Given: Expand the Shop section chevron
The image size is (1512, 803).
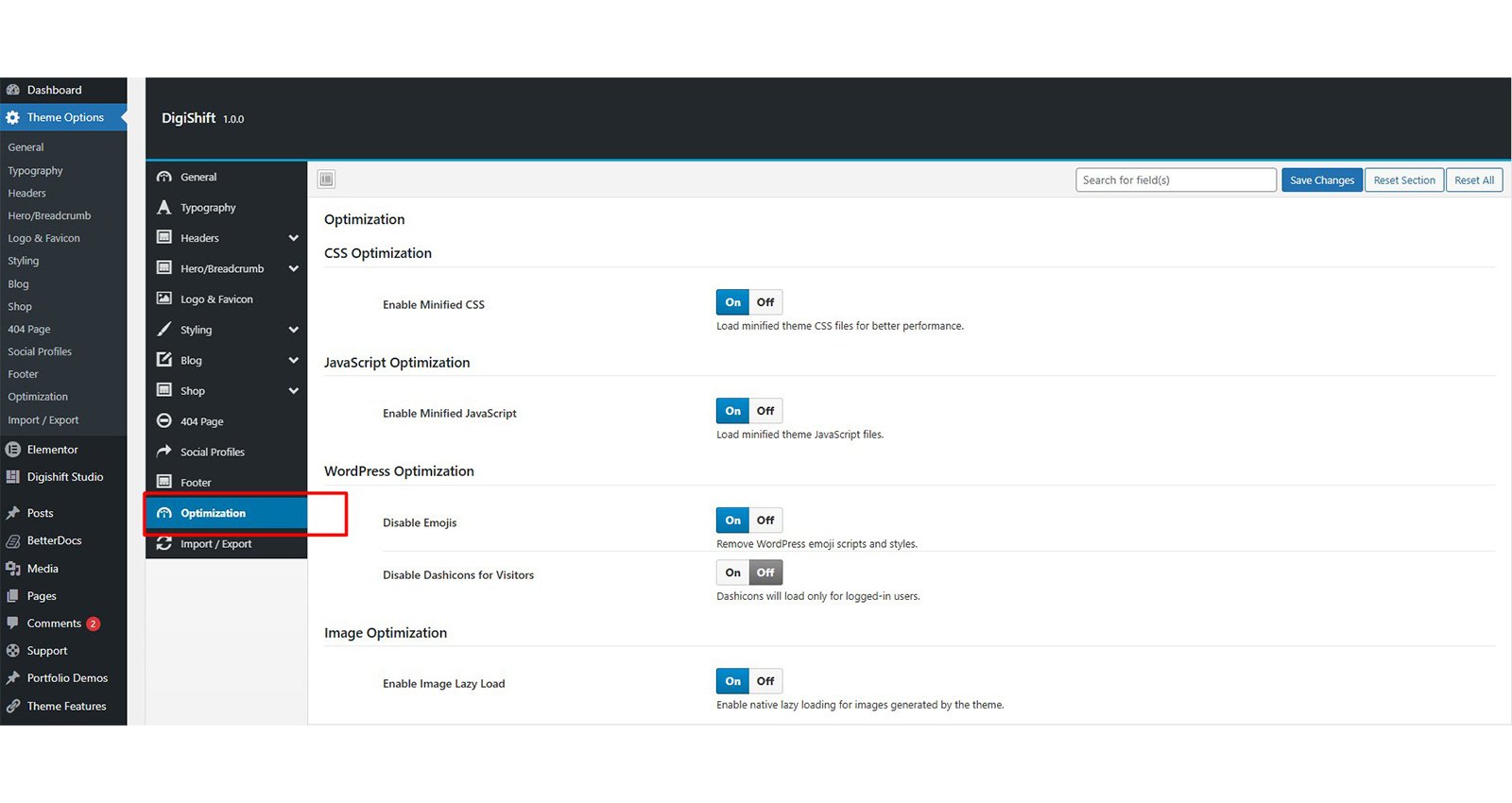Looking at the screenshot, I should (x=293, y=391).
